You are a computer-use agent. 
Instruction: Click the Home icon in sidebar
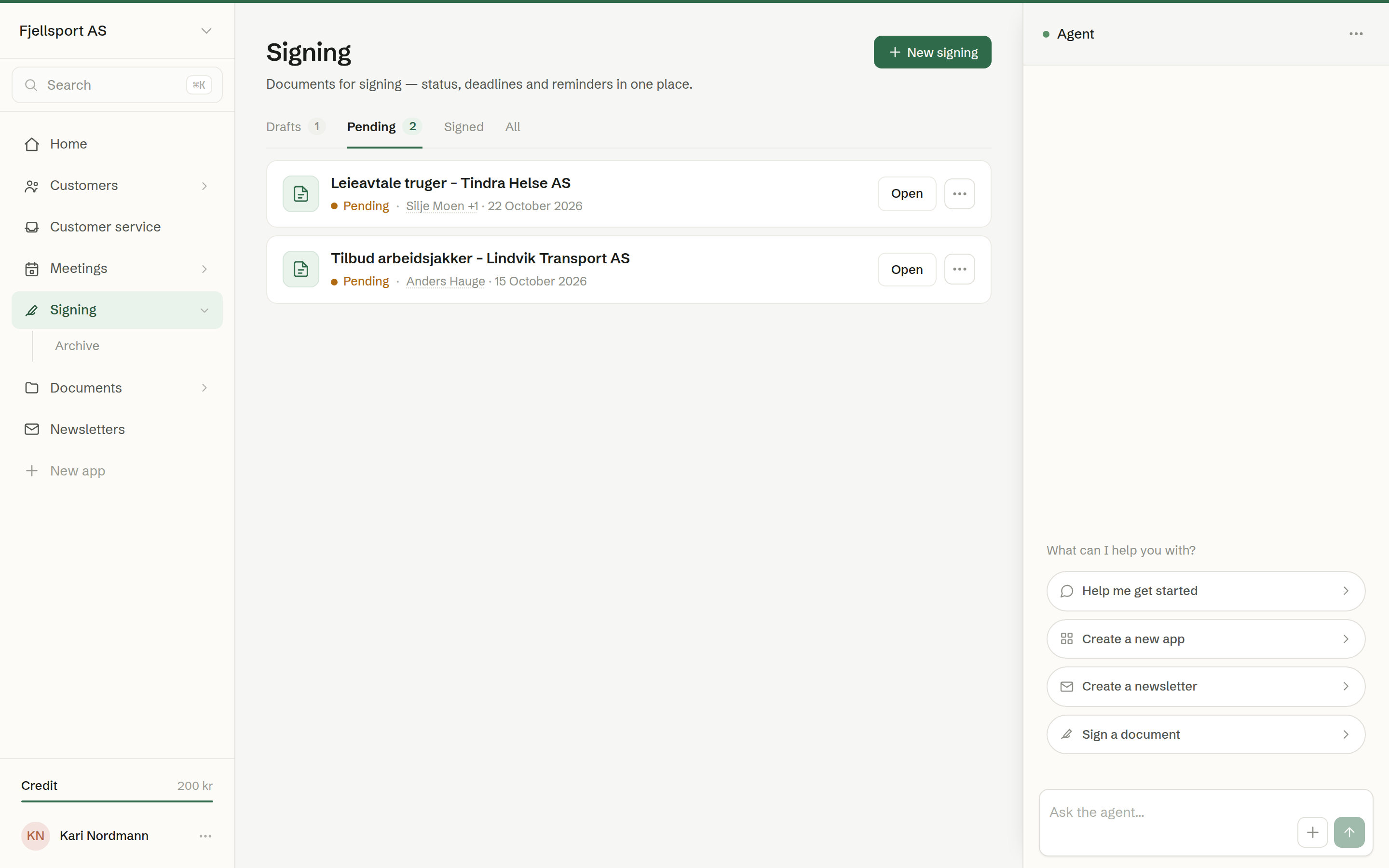click(x=31, y=144)
